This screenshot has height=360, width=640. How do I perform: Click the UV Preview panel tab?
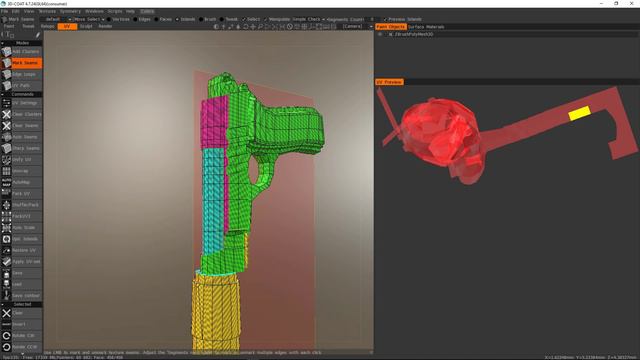(x=389, y=82)
